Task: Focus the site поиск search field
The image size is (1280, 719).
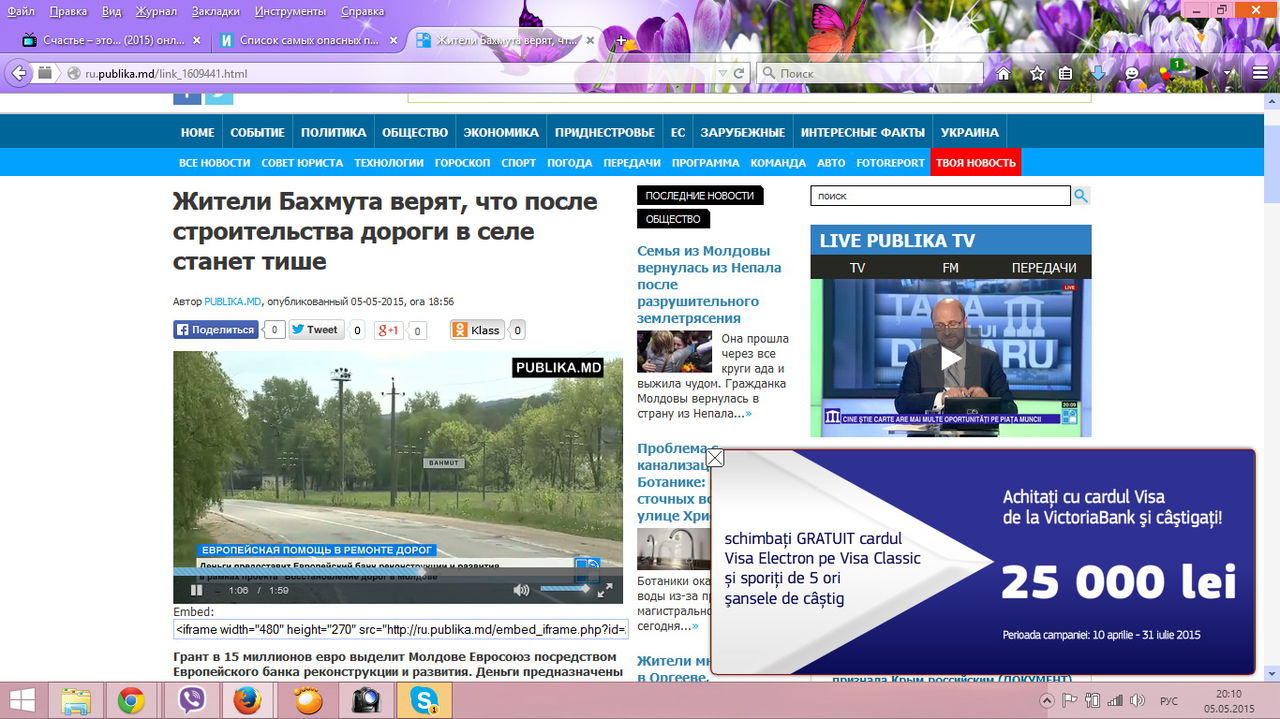Action: [940, 196]
